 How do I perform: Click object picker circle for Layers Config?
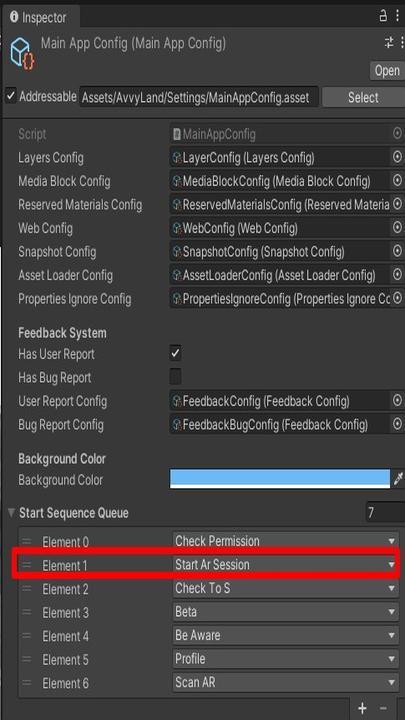(398, 158)
